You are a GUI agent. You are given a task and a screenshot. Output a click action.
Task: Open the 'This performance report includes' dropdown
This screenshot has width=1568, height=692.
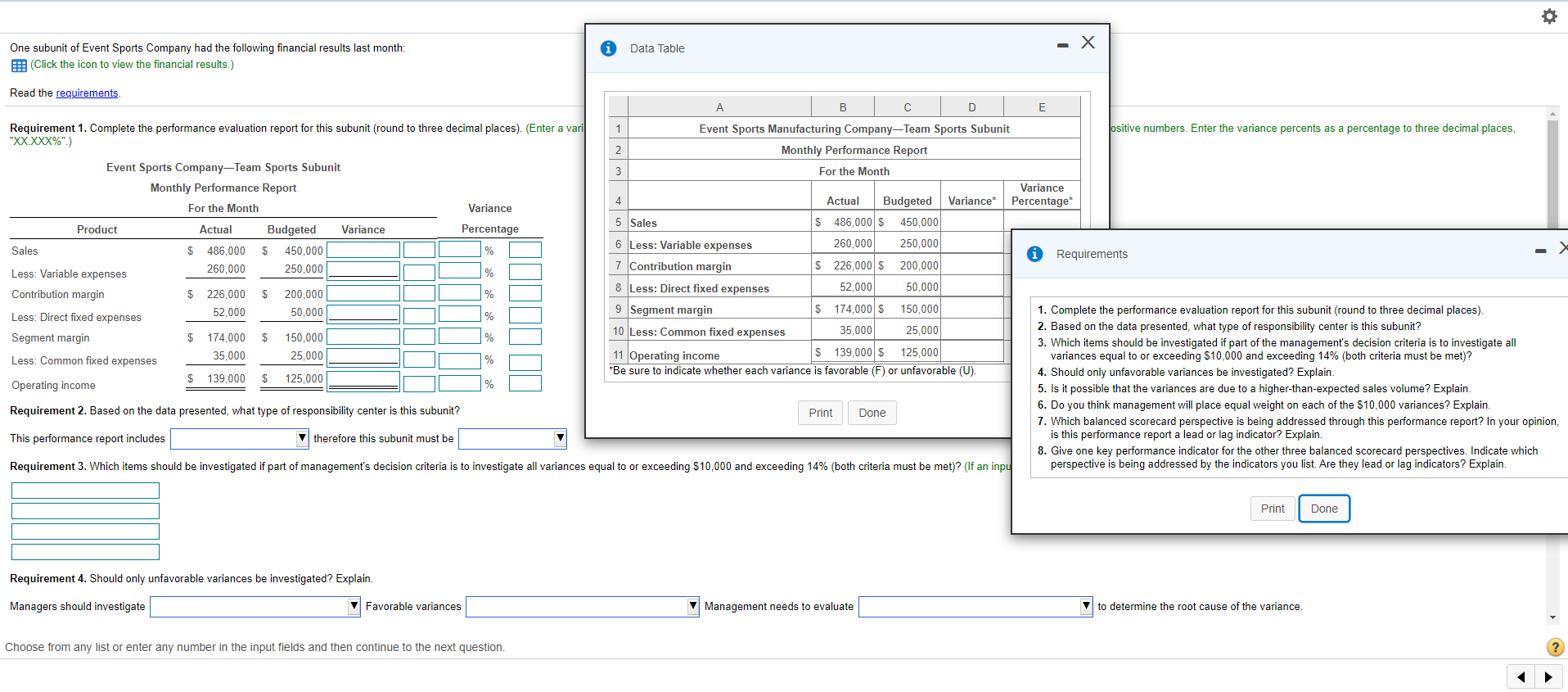(x=240, y=439)
